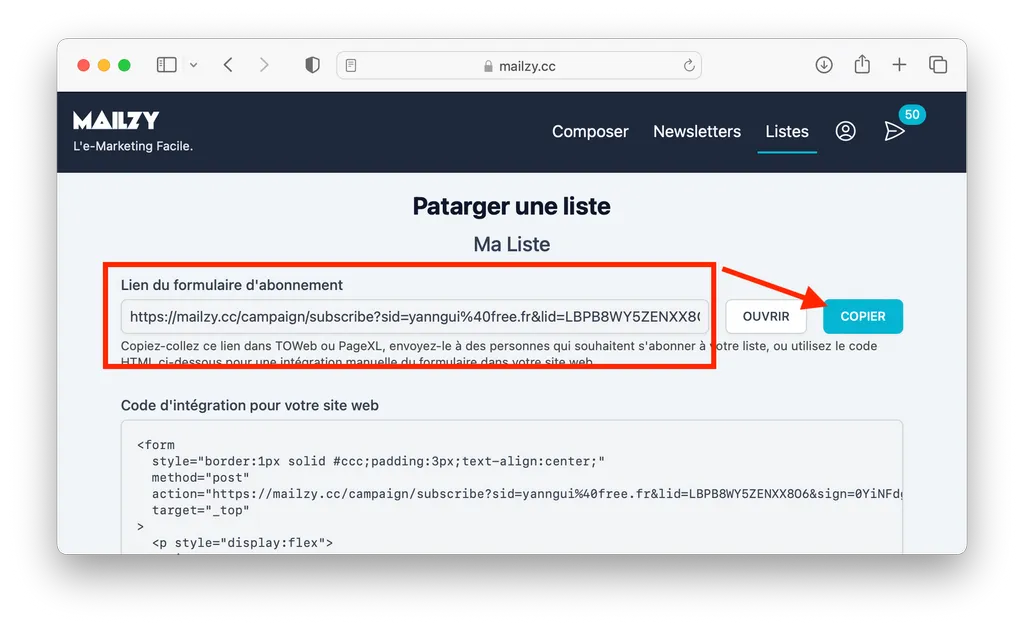Reload the page with the refresh icon
Image resolution: width=1024 pixels, height=630 pixels.
click(688, 65)
